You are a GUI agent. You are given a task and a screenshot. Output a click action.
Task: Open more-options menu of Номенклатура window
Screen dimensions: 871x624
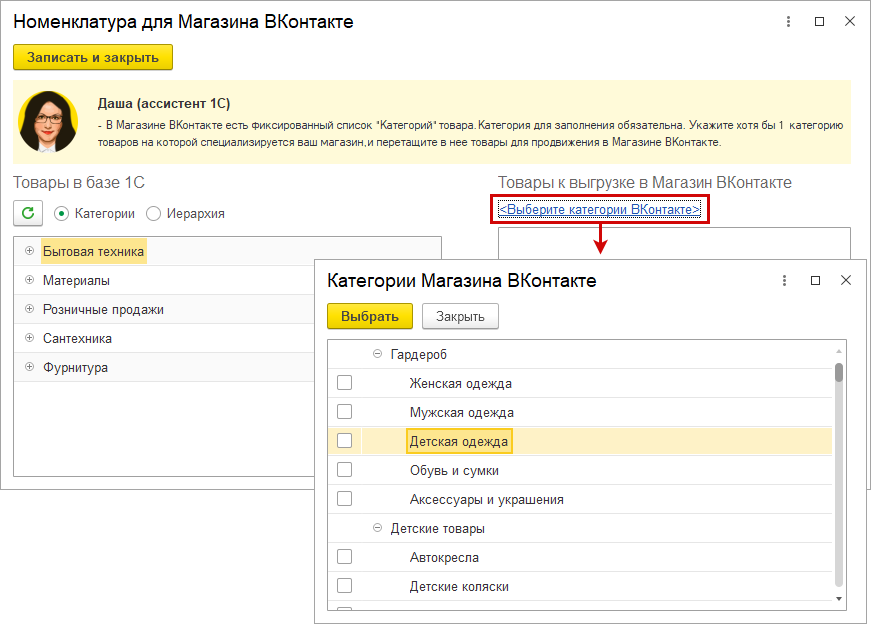coord(788,22)
